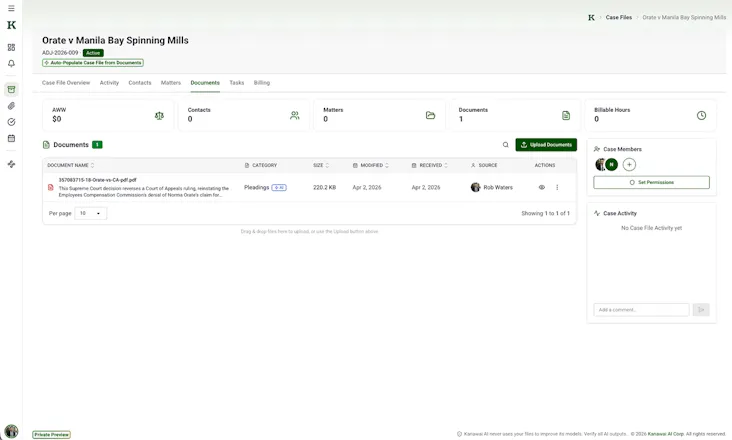
Task: Click the first case member photo avatar
Action: coord(600,165)
